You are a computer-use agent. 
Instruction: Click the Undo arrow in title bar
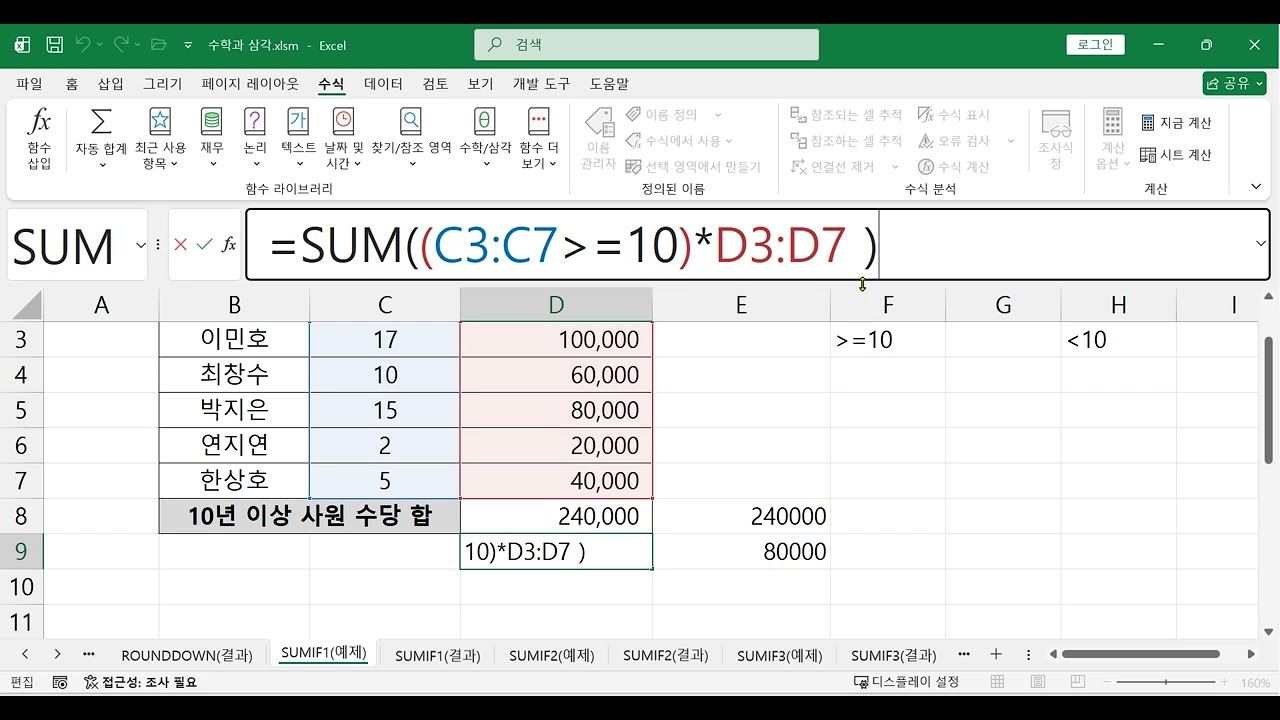tap(83, 45)
